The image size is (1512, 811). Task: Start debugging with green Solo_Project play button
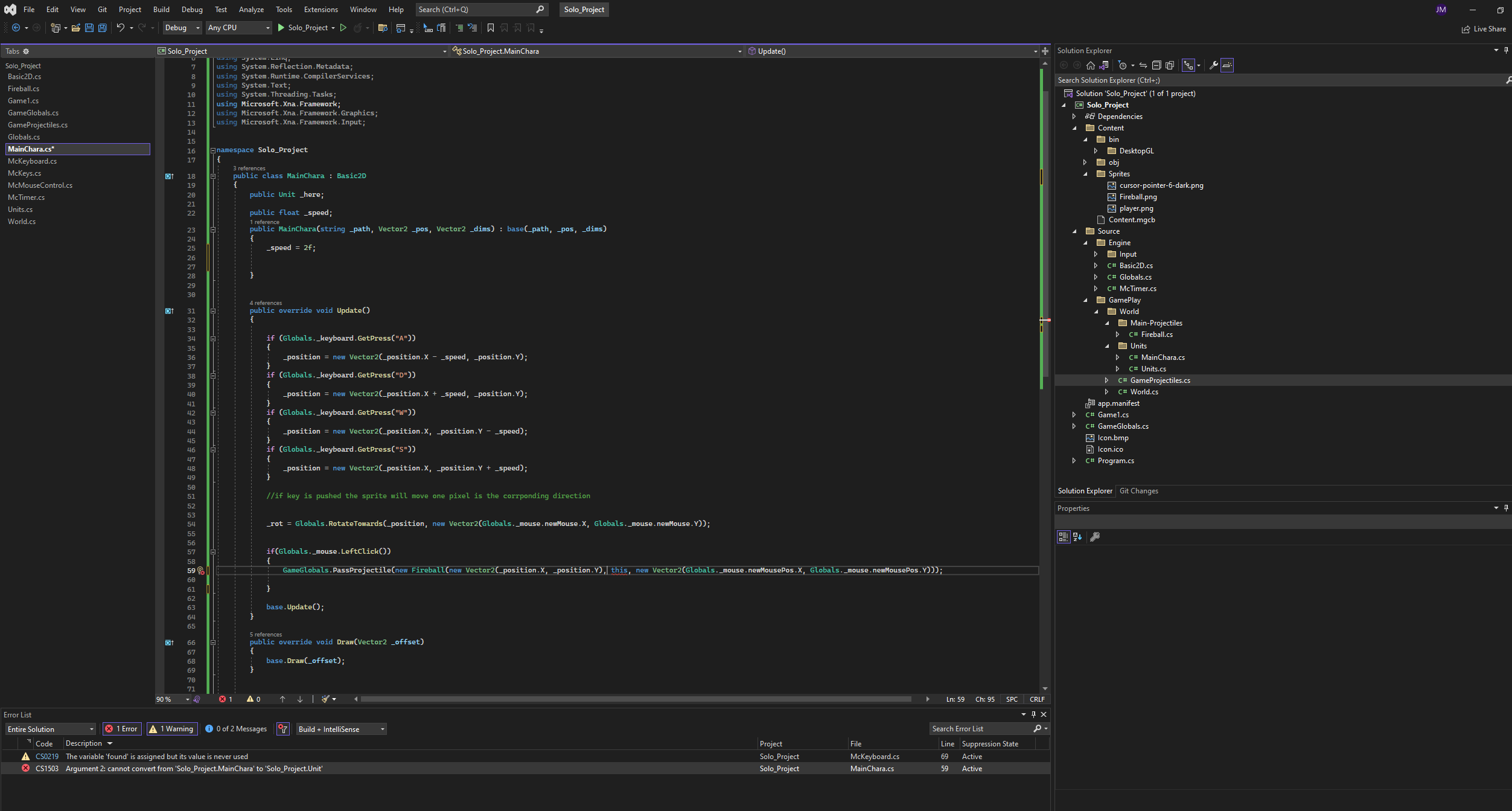click(281, 28)
